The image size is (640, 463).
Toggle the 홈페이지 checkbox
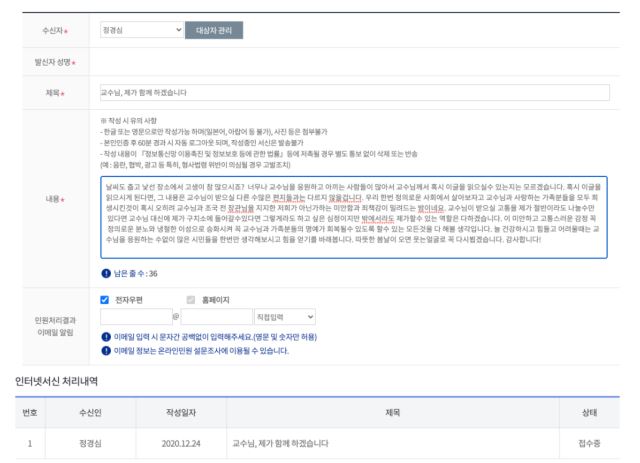[191, 300]
